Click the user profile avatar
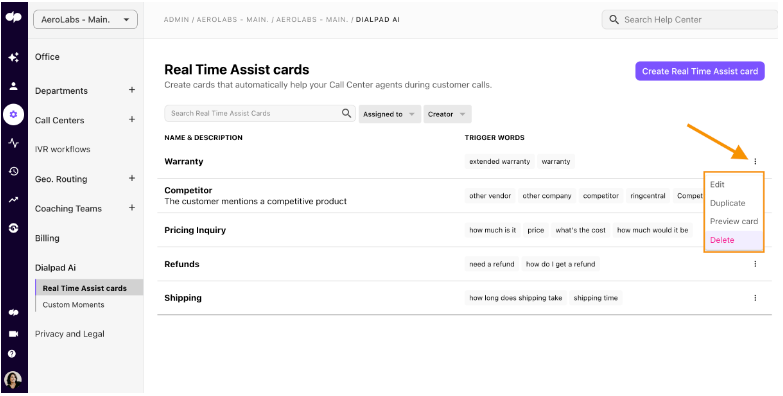Screen dimensions: 783x396 pos(12,380)
